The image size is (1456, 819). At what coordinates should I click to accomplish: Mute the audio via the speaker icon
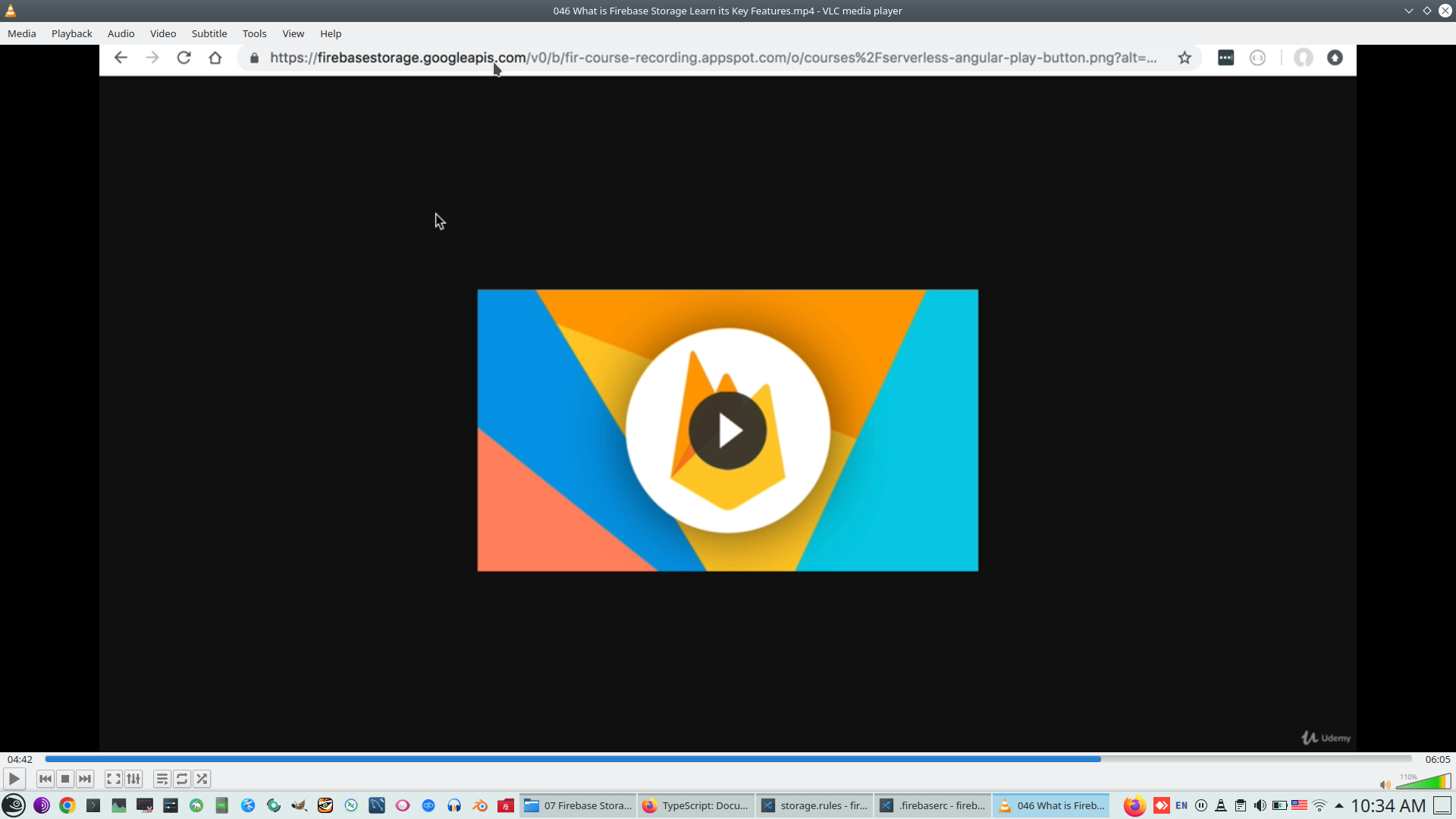(1385, 786)
